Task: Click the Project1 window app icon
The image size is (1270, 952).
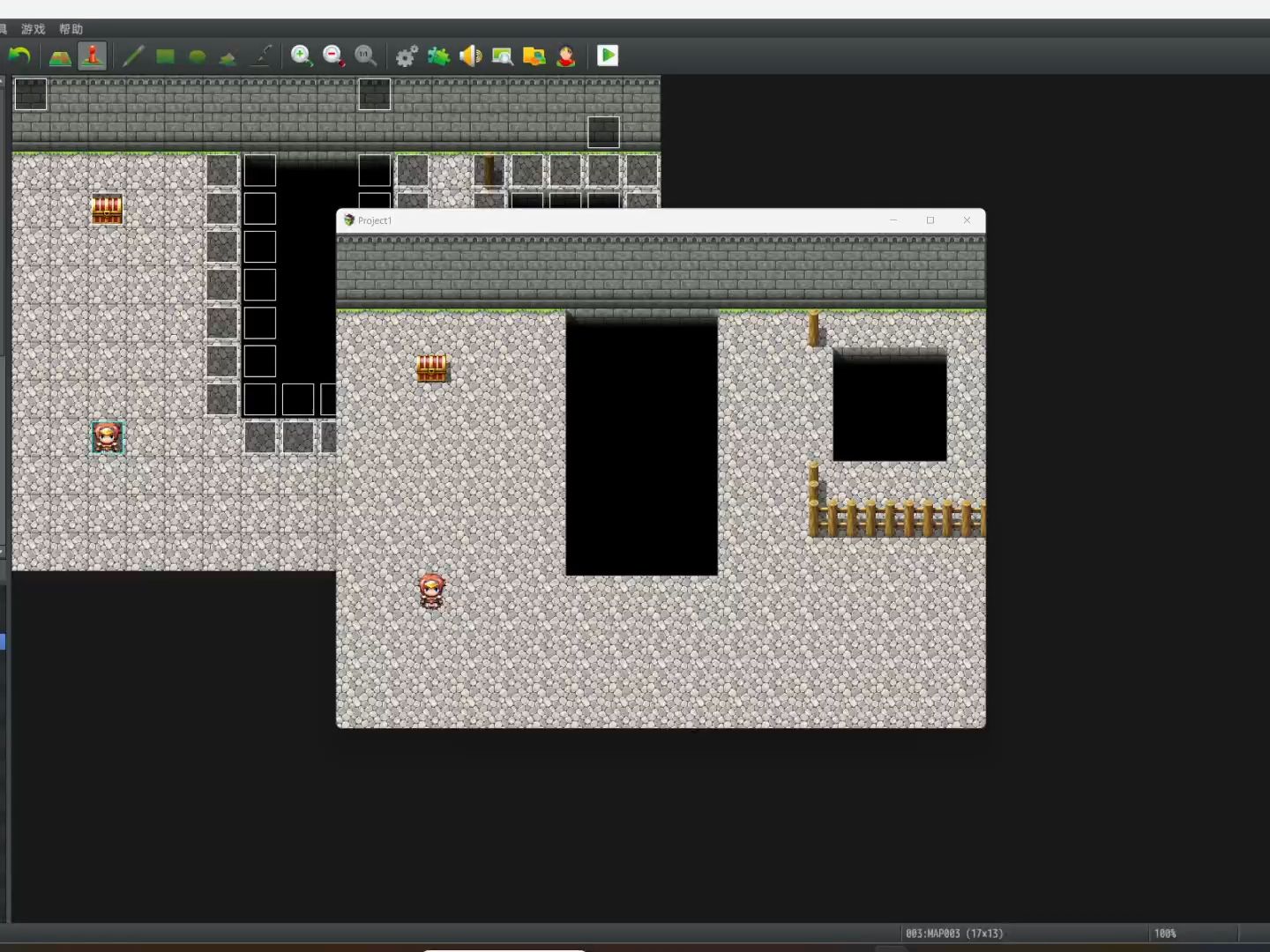Action: [x=348, y=220]
